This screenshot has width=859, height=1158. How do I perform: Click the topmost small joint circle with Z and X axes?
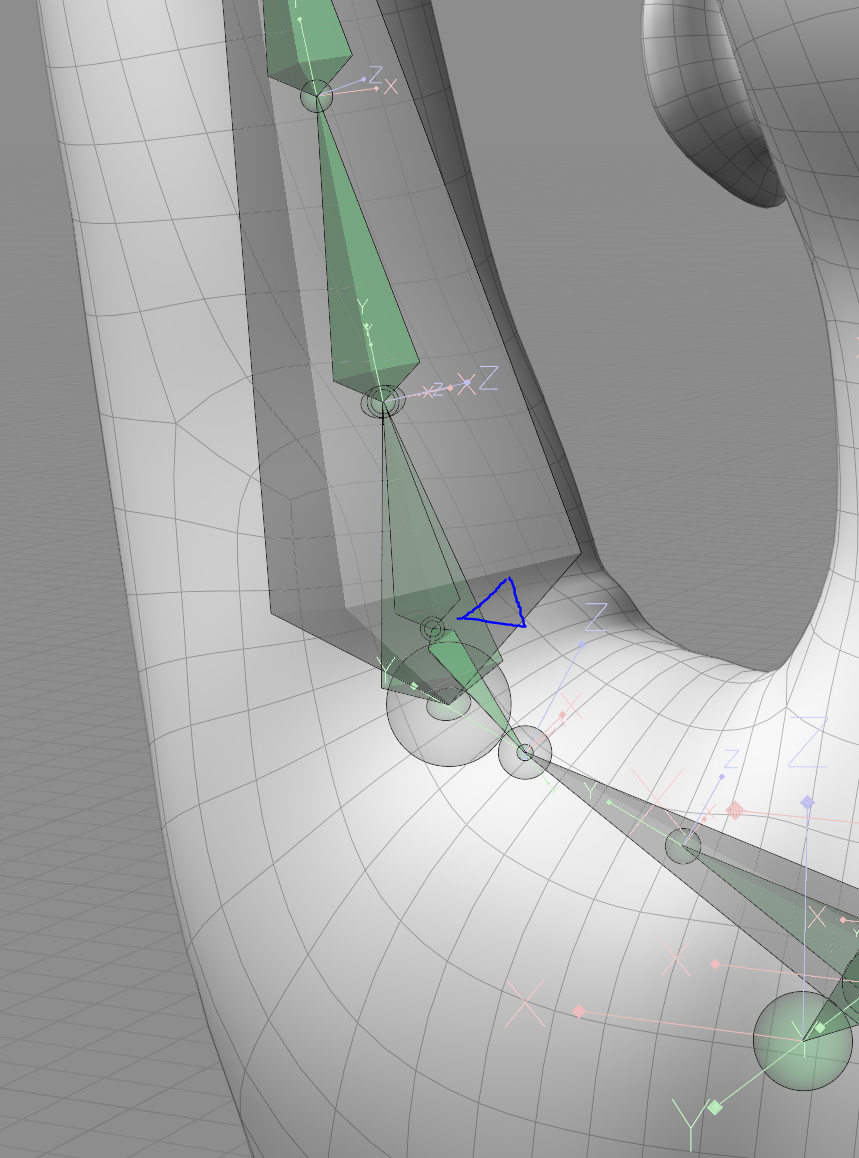pos(317,96)
